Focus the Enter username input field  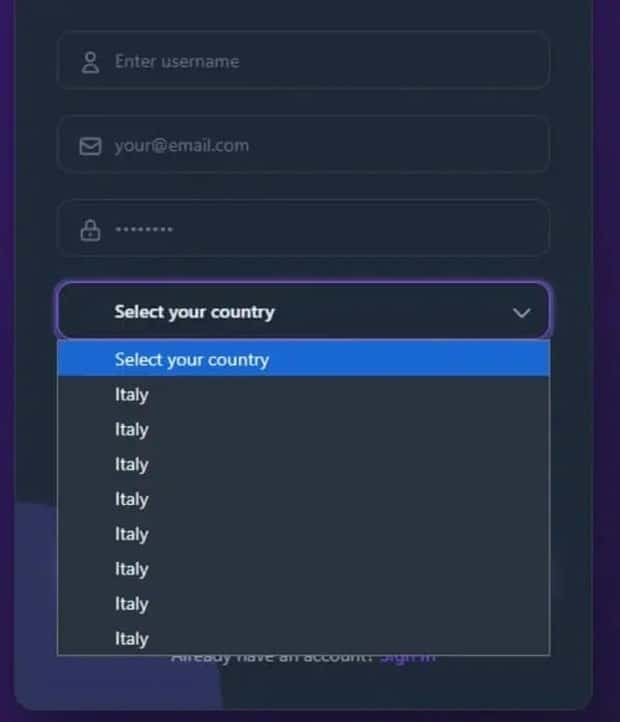[320, 61]
